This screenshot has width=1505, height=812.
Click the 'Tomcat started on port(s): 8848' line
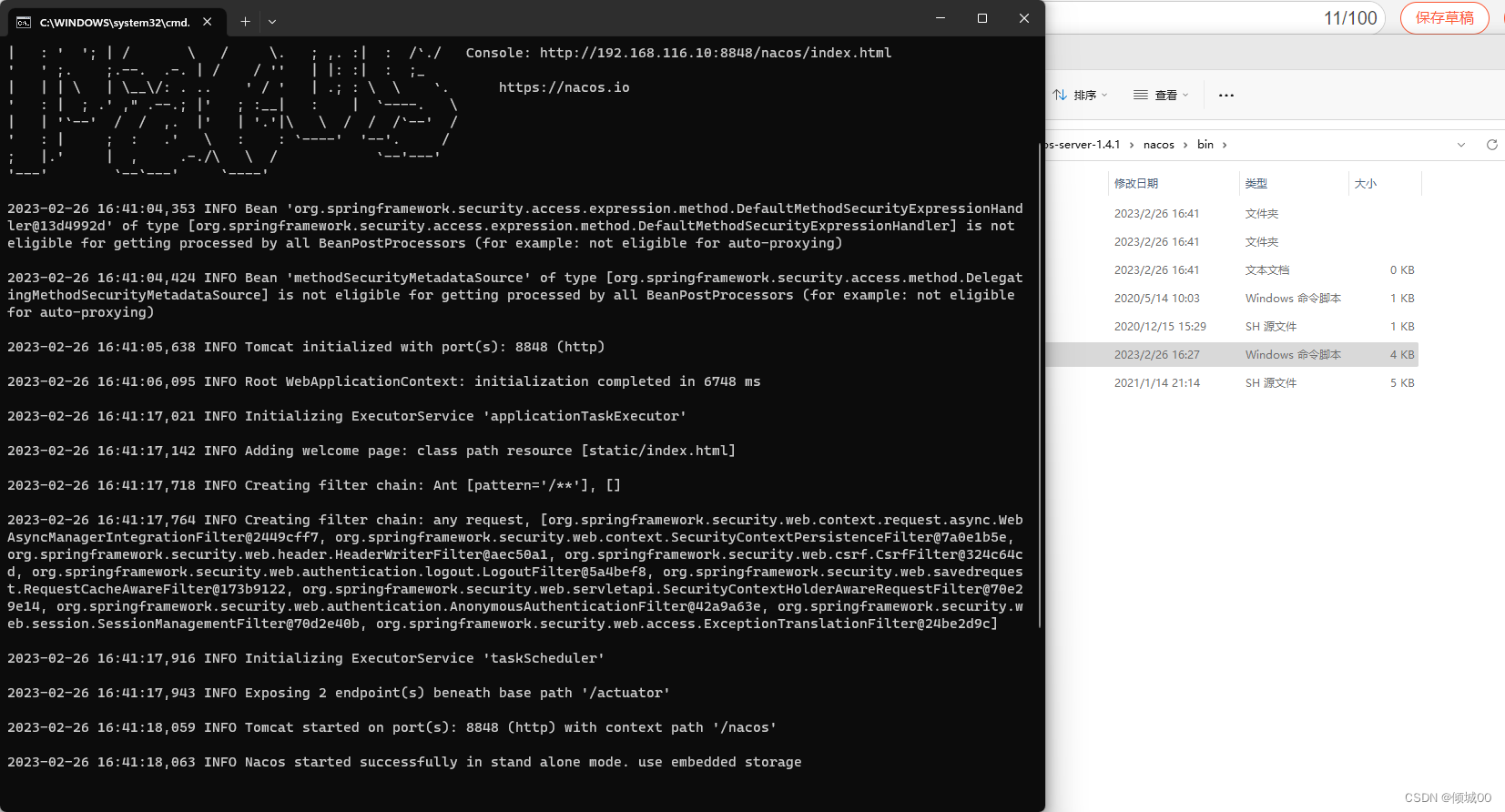(x=392, y=727)
